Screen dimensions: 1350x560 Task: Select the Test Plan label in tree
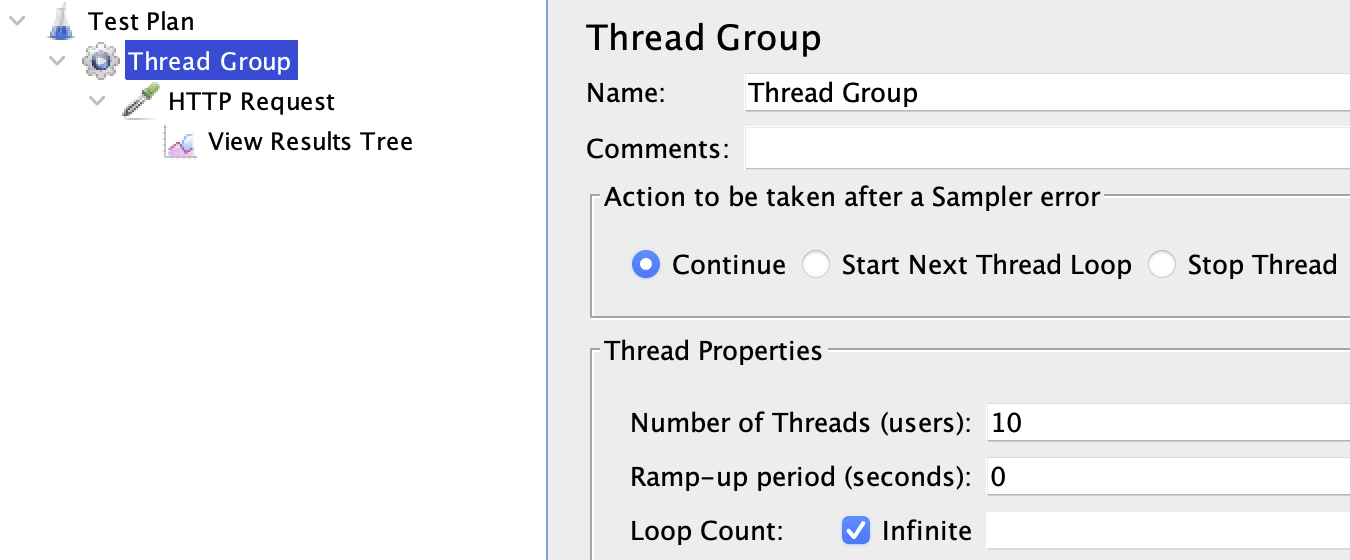point(141,21)
